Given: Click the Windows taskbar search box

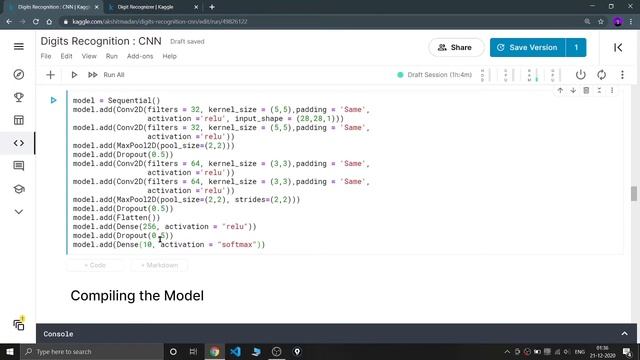Looking at the screenshot, I should (92, 351).
